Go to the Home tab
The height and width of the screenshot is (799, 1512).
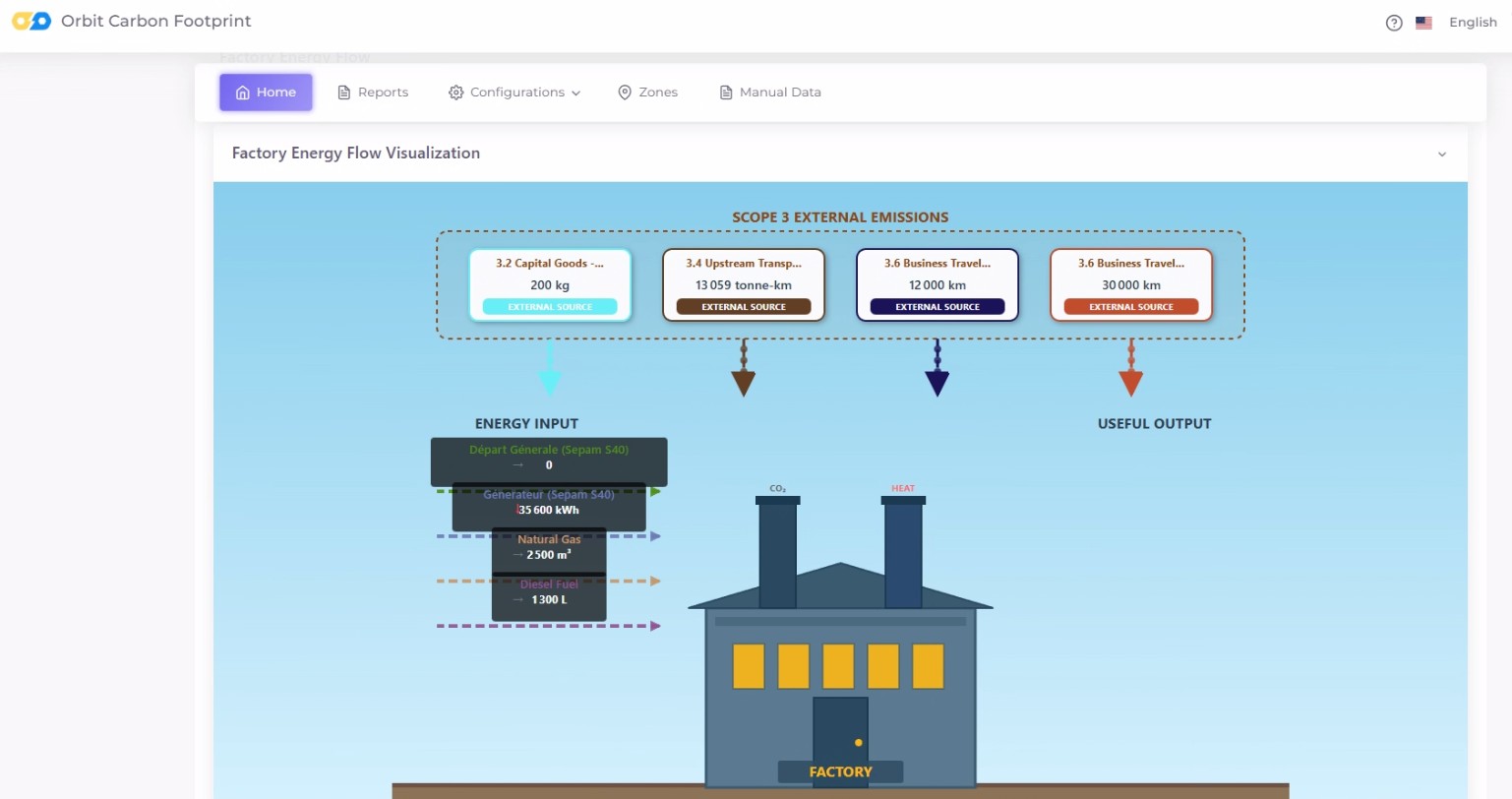tap(266, 92)
